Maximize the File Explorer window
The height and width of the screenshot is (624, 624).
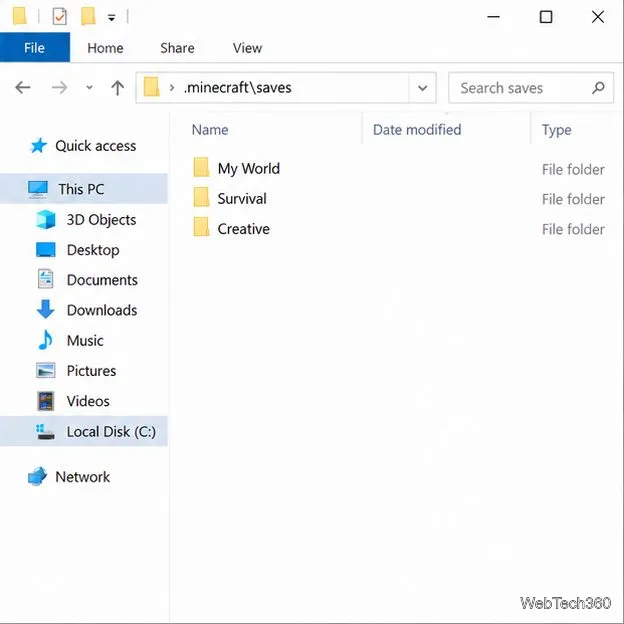coord(546,17)
